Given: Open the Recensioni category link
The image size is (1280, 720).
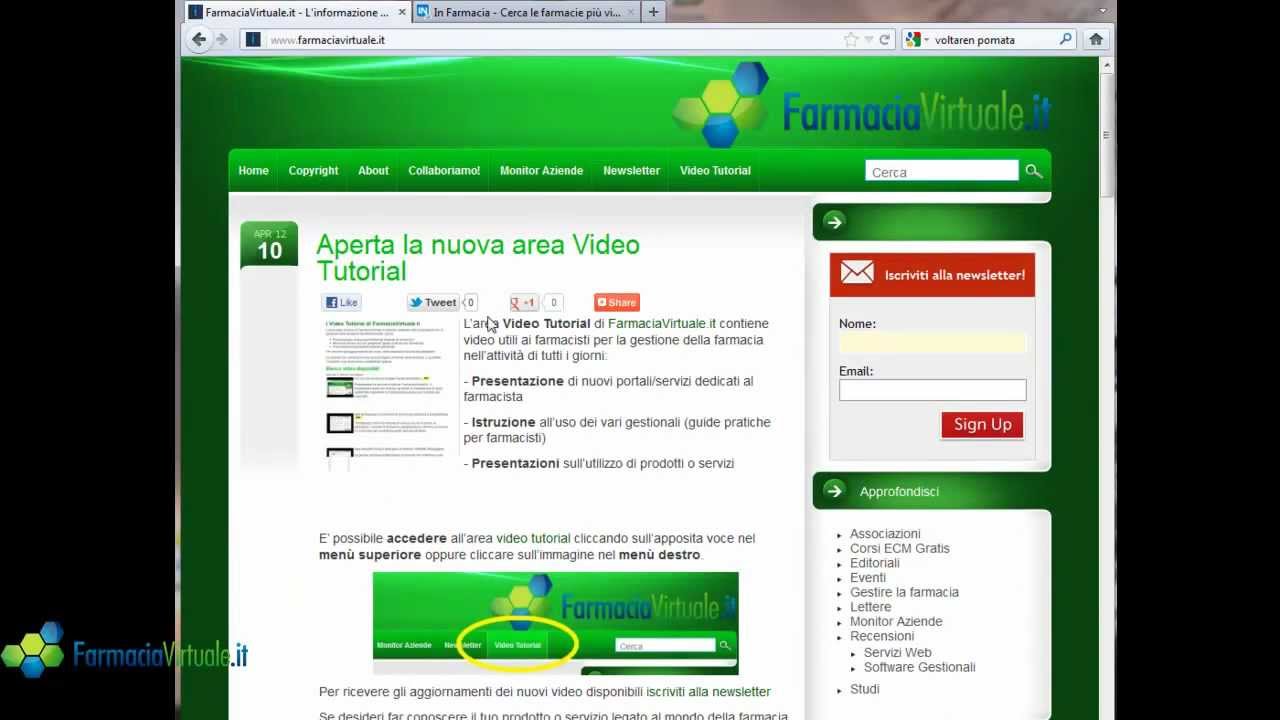Looking at the screenshot, I should click(882, 636).
